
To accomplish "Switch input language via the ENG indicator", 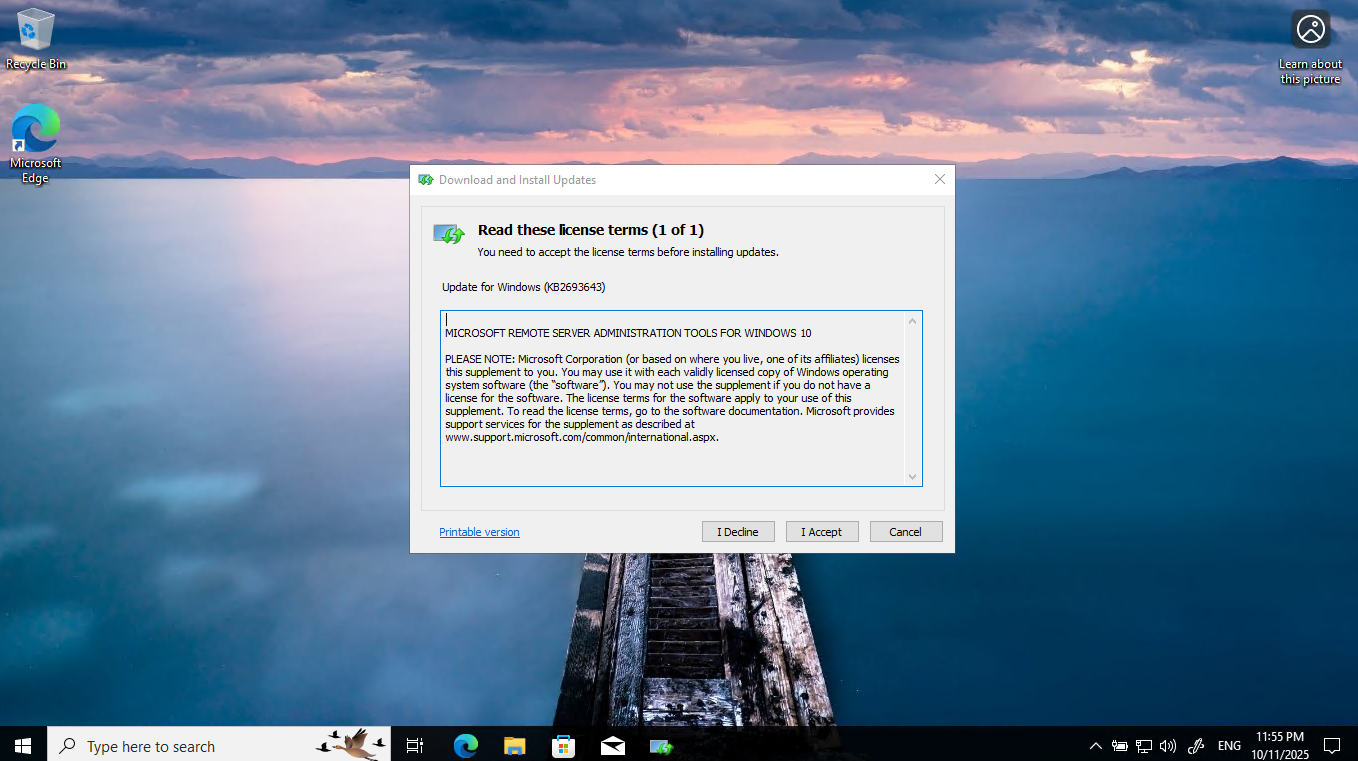I will click(1229, 745).
